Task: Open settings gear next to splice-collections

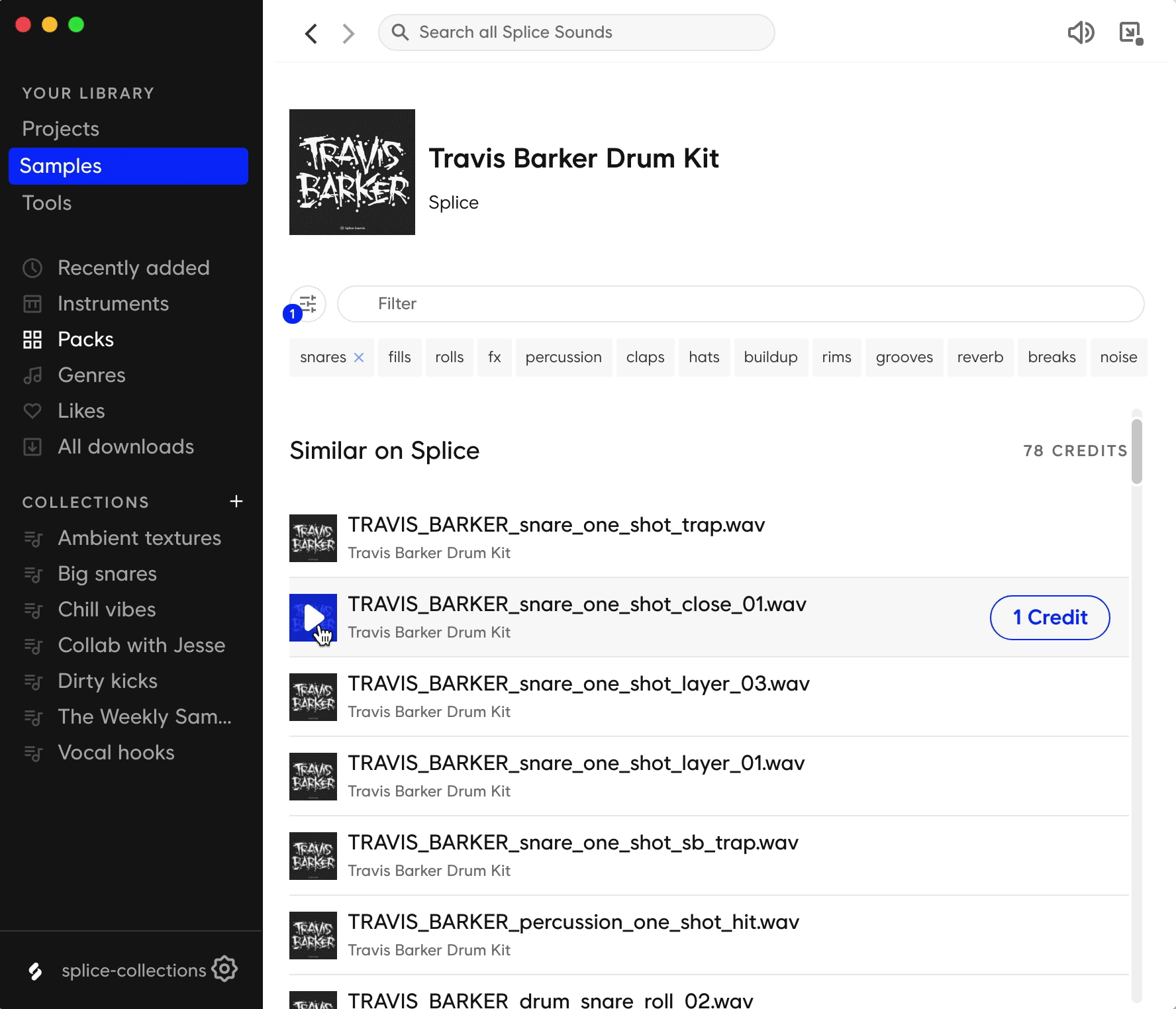Action: click(225, 969)
